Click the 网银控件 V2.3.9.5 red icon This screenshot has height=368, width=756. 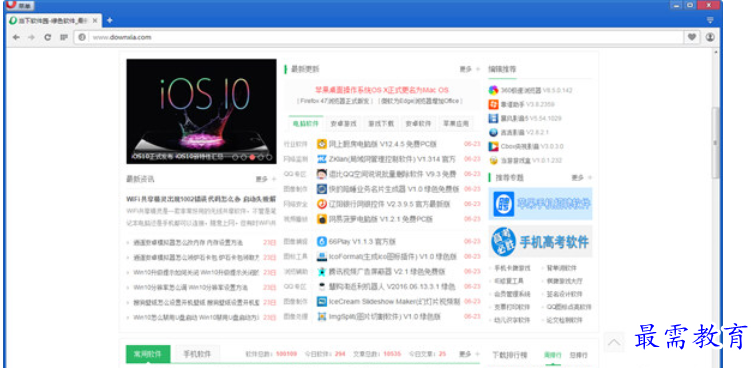tap(322, 204)
